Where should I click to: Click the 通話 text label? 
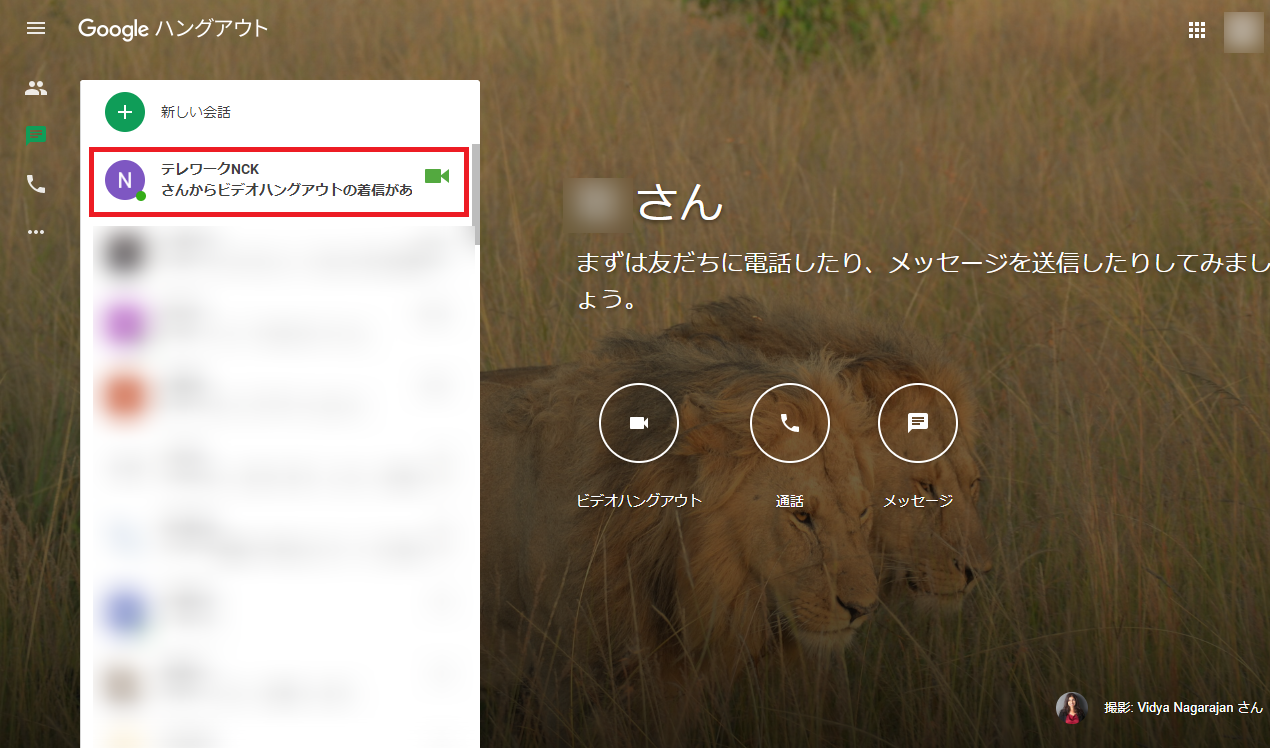click(x=789, y=501)
